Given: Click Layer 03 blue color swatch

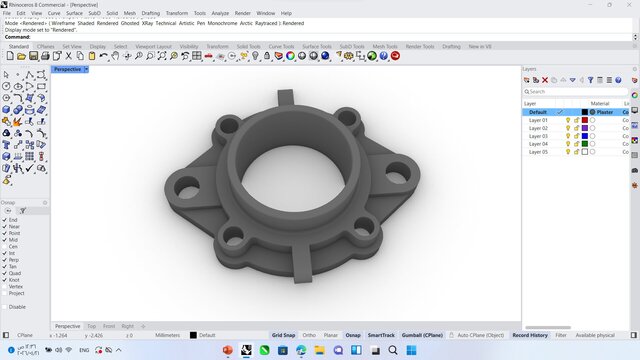Looking at the screenshot, I should [x=584, y=136].
